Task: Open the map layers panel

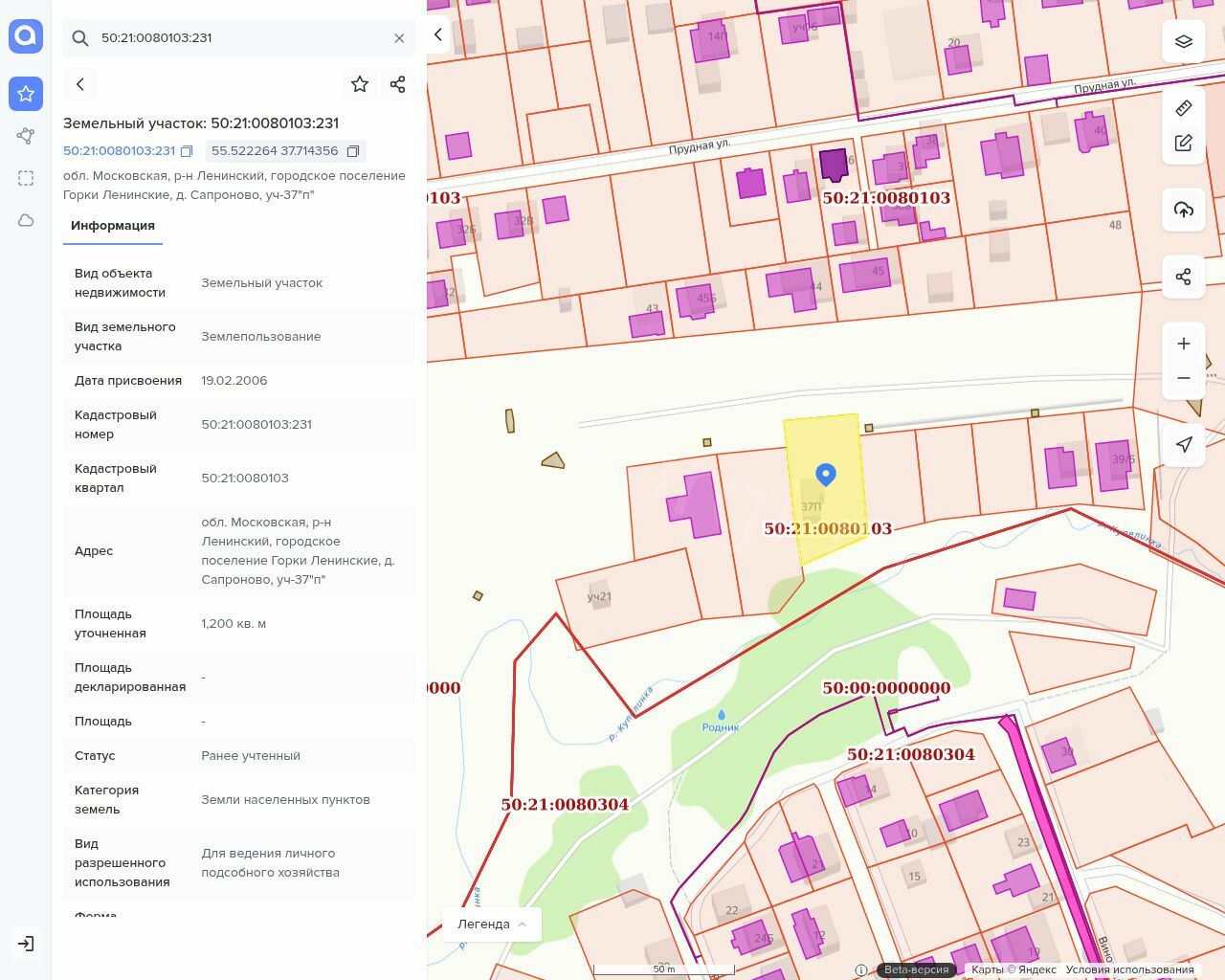Action: point(1184,41)
